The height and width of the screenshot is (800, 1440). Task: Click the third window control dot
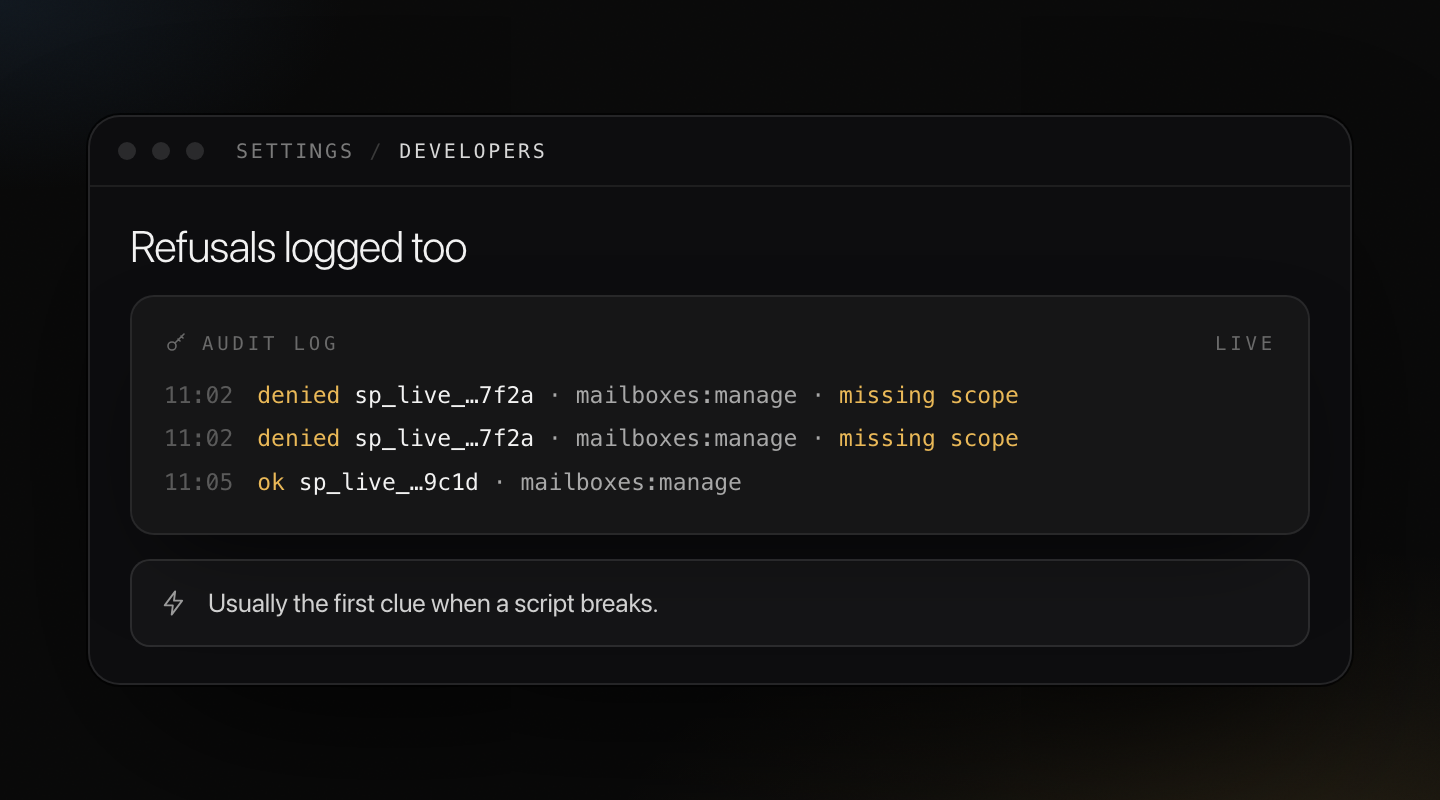[x=195, y=151]
